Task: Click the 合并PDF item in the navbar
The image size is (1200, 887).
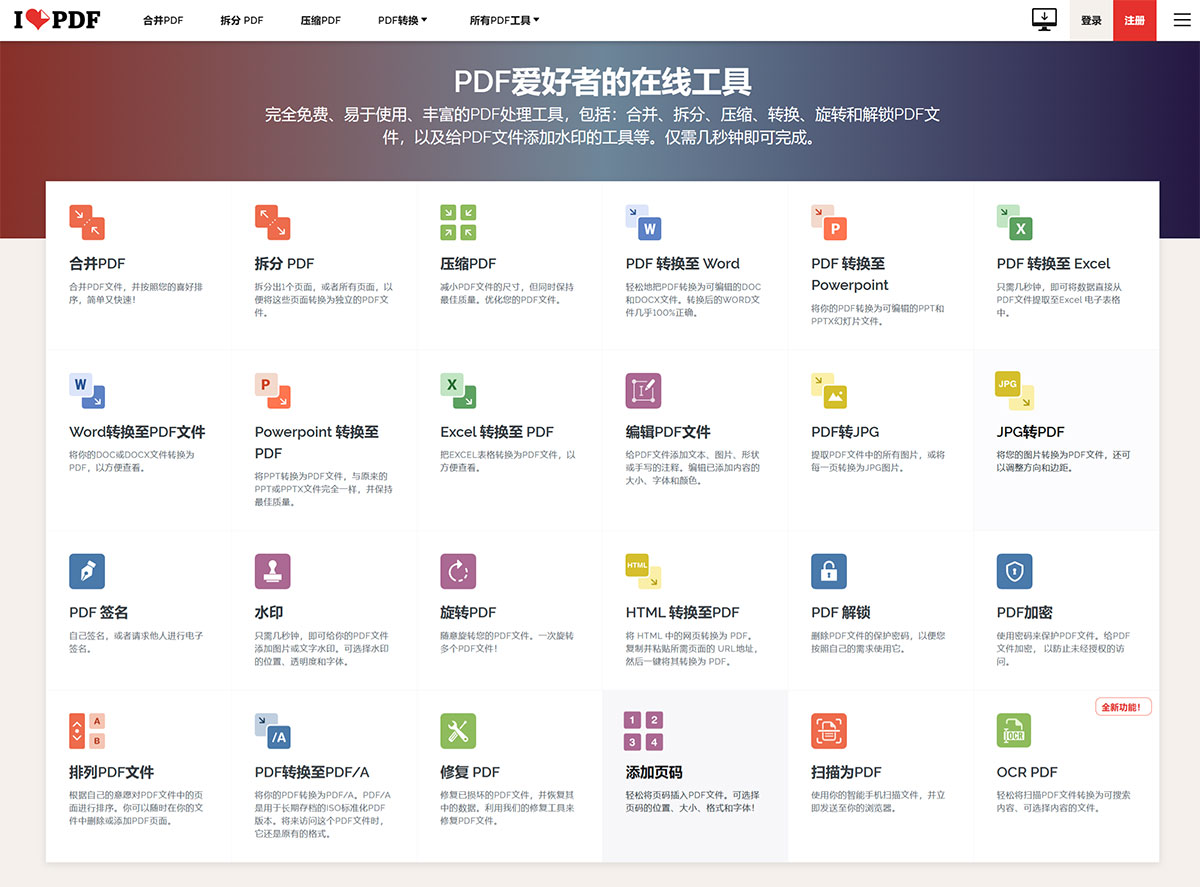Action: tap(162, 19)
